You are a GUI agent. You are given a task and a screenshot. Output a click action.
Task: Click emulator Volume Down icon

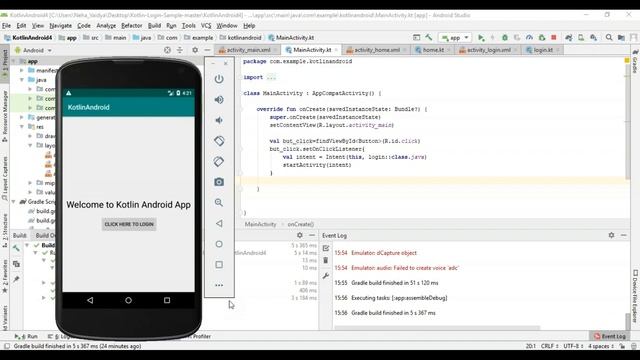pos(219,120)
